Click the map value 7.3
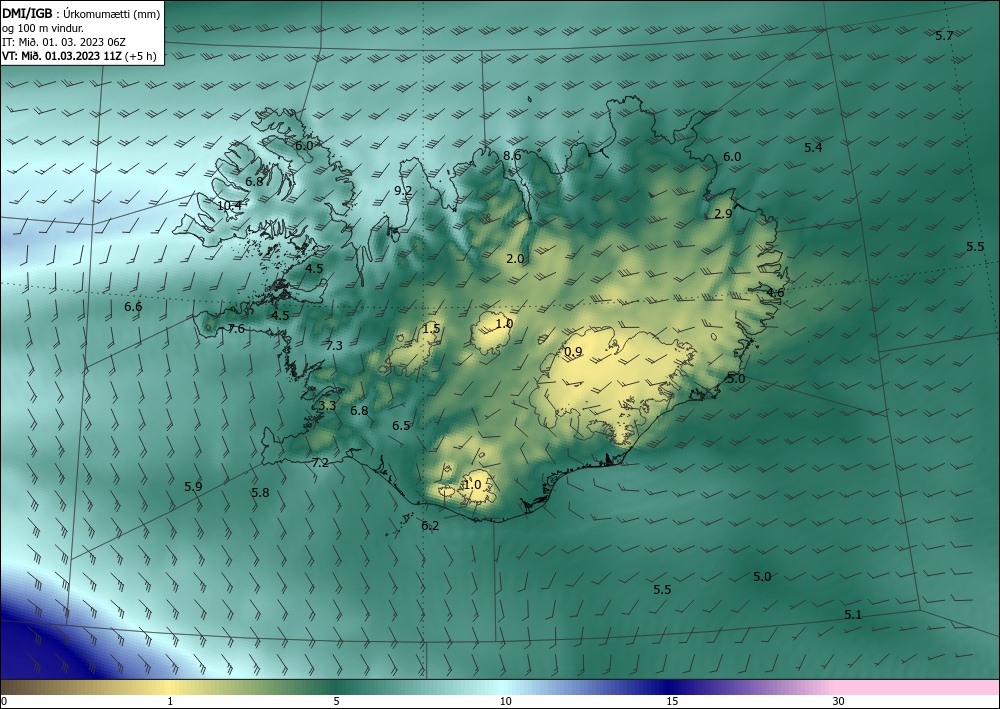This screenshot has width=1000, height=709. pyautogui.click(x=334, y=346)
